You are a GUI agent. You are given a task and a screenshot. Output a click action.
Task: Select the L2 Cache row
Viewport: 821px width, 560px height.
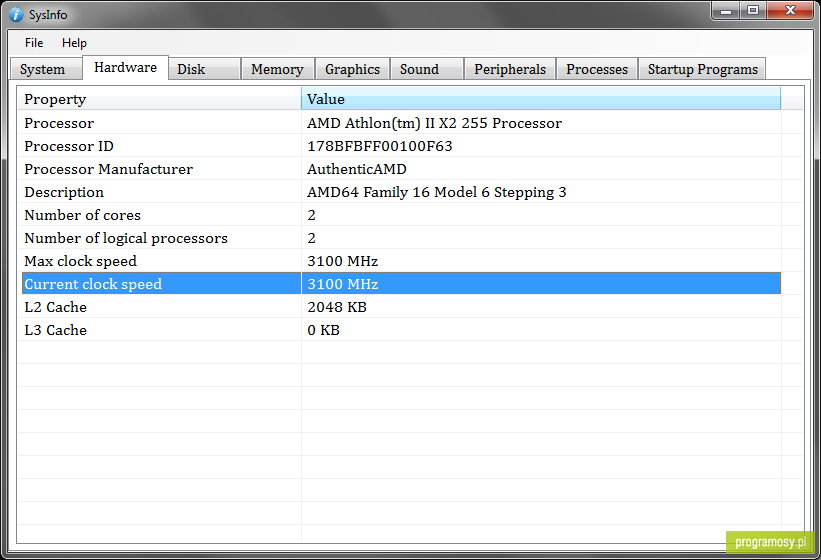(401, 307)
